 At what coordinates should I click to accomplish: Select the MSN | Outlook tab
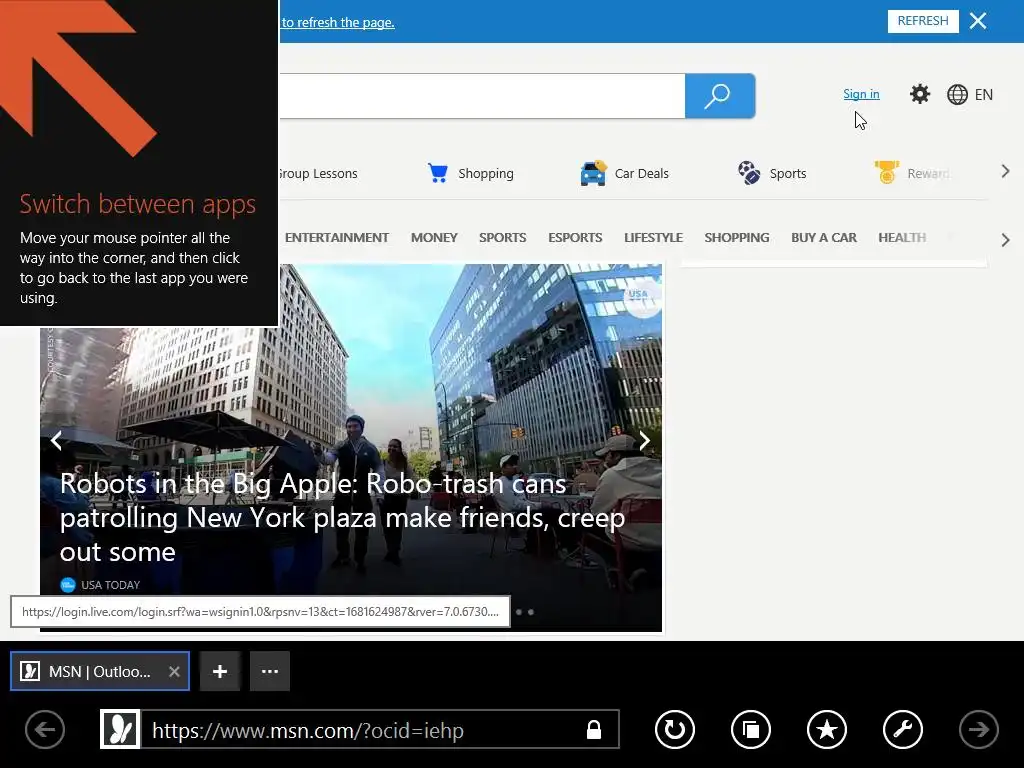100,671
